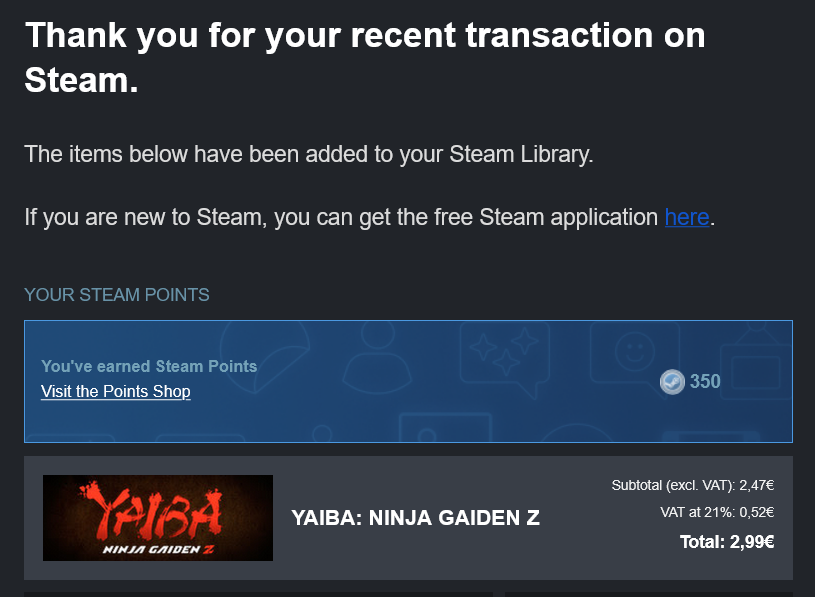Open the 'here' Steam application download link
The width and height of the screenshot is (815, 597).
pos(687,217)
